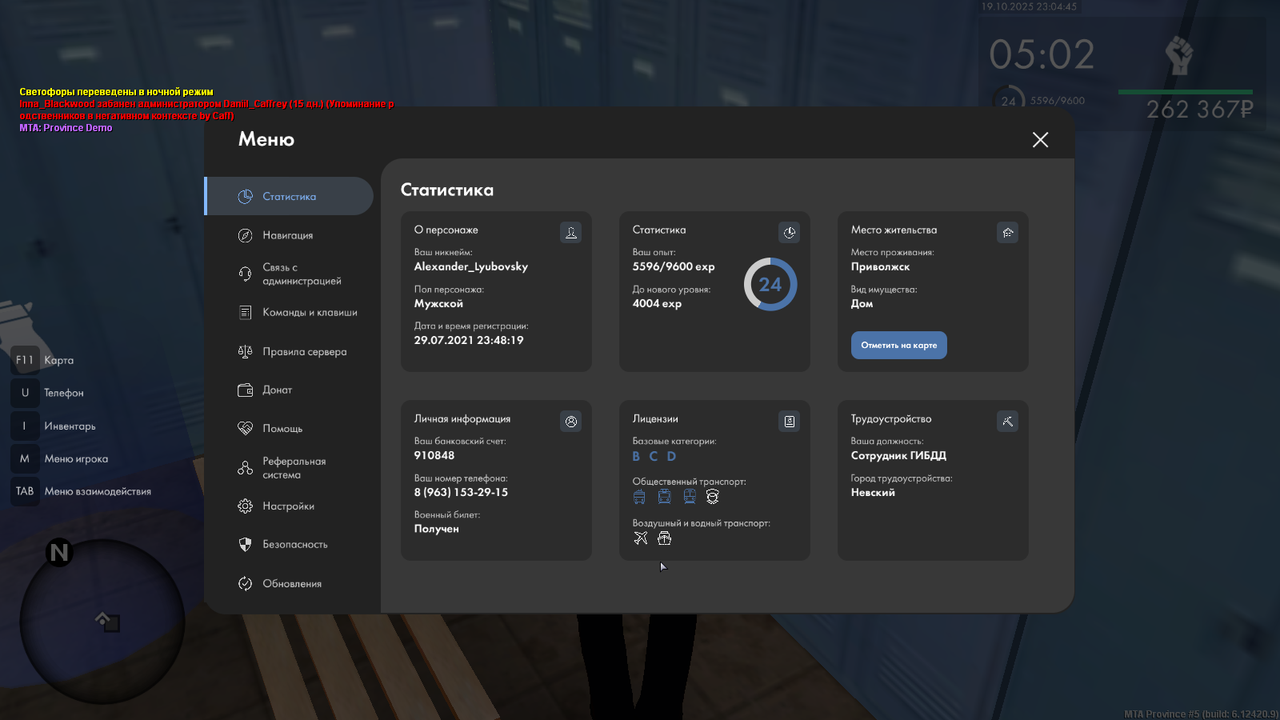
Task: Click the U Телефон hint
Action: coord(49,393)
